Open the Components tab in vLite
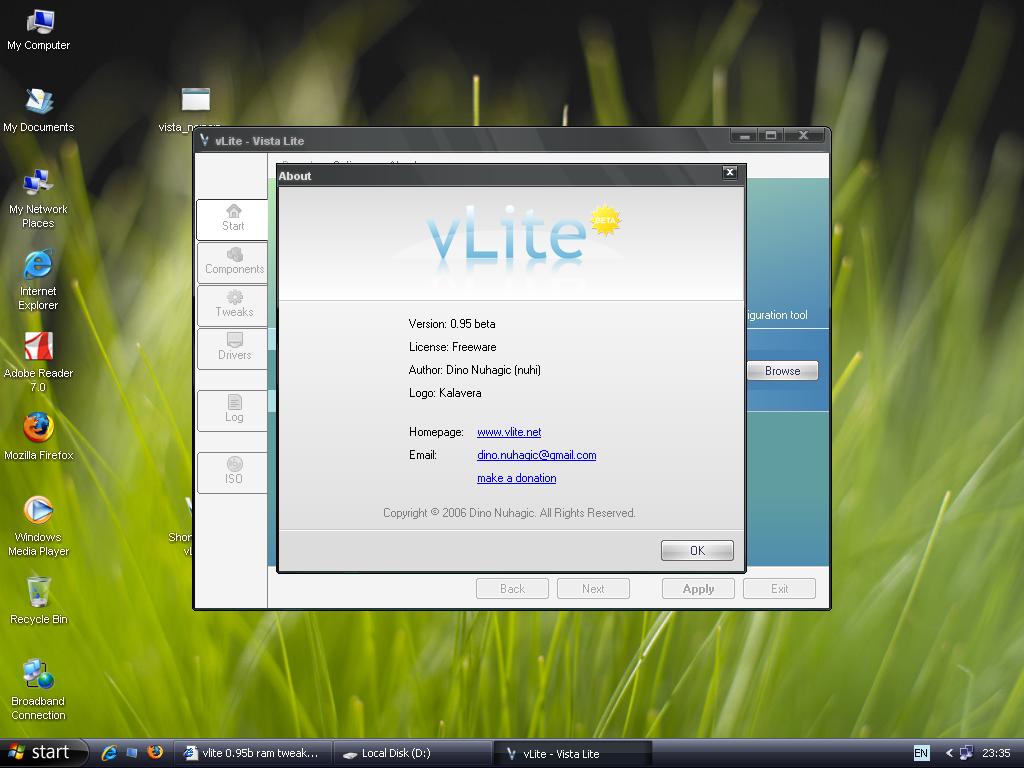This screenshot has width=1024, height=768. coord(232,263)
